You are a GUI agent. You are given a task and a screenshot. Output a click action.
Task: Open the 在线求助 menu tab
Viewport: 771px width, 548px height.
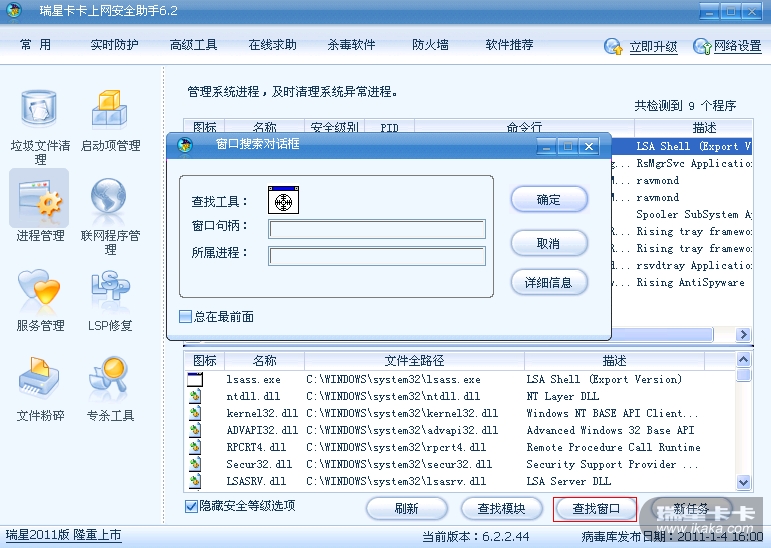(272, 45)
